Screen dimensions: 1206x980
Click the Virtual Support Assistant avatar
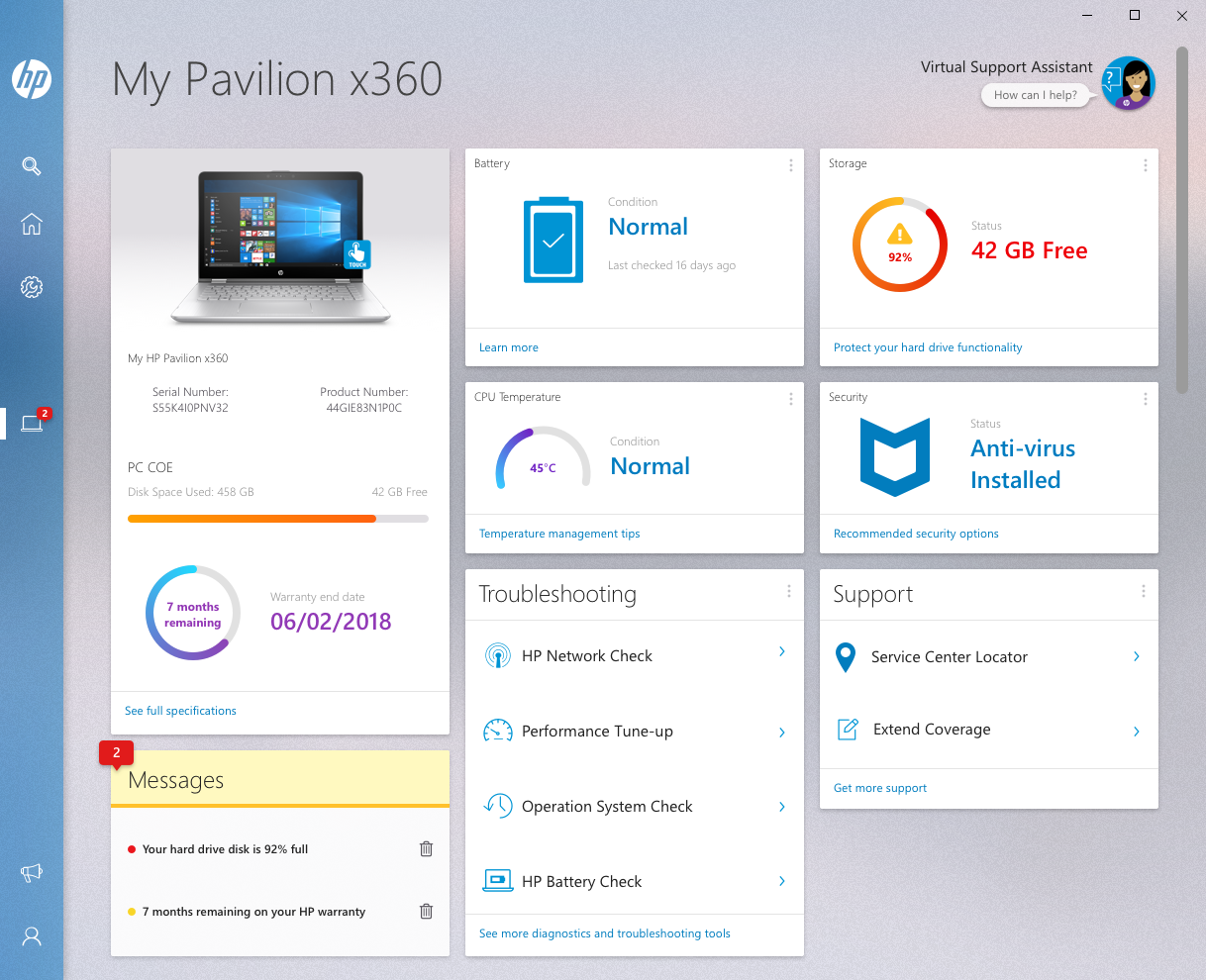pyautogui.click(x=1129, y=83)
